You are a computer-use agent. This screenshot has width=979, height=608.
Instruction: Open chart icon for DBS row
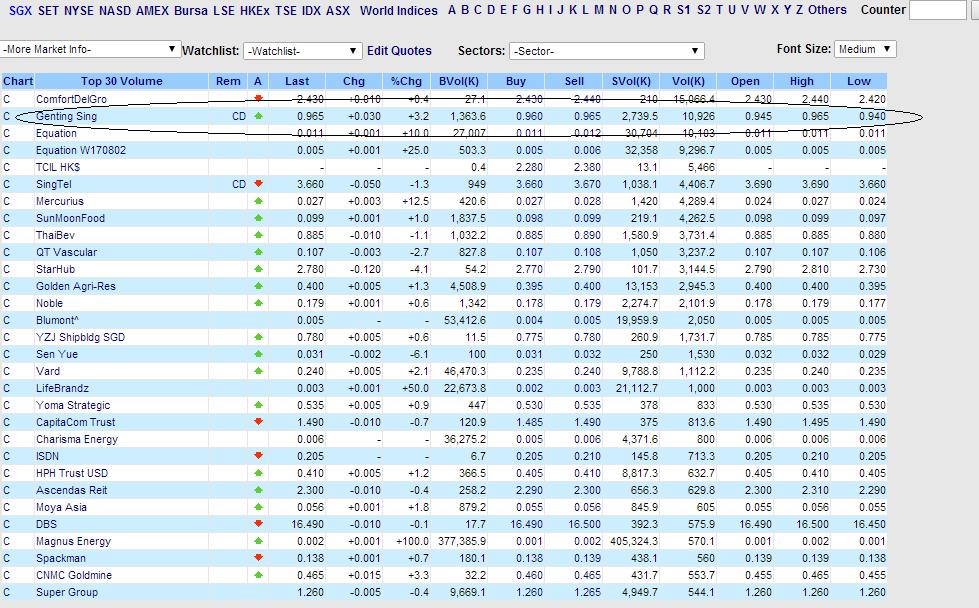click(x=7, y=524)
